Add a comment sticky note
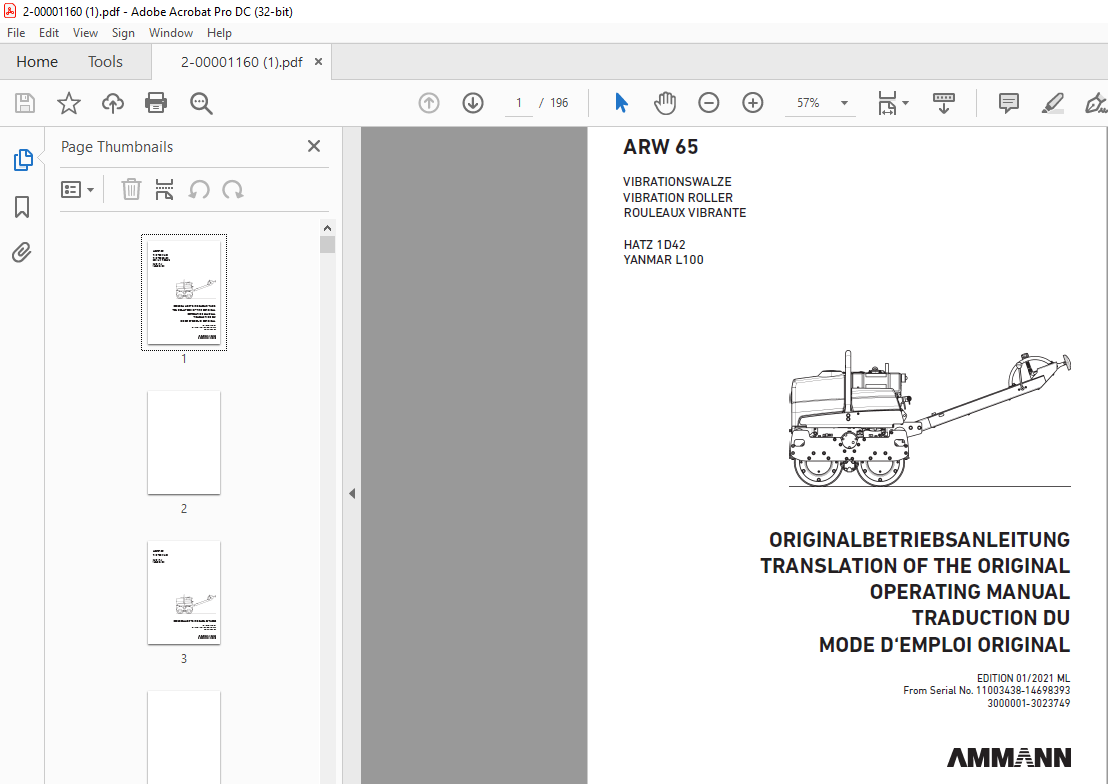The width and height of the screenshot is (1108, 784). pyautogui.click(x=1008, y=103)
